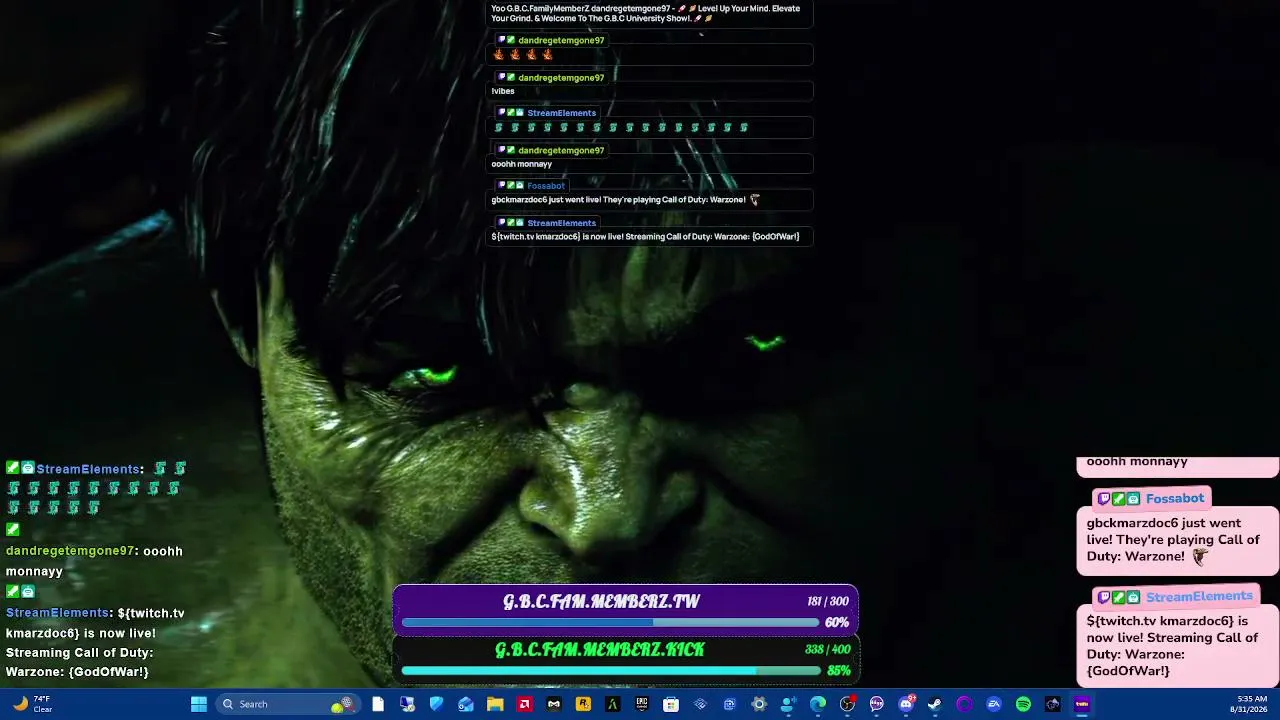Click the G.B.C.FAM.MEMBERZ.TW goal progress bar
Viewport: 1280px width, 720px height.
tap(610, 622)
